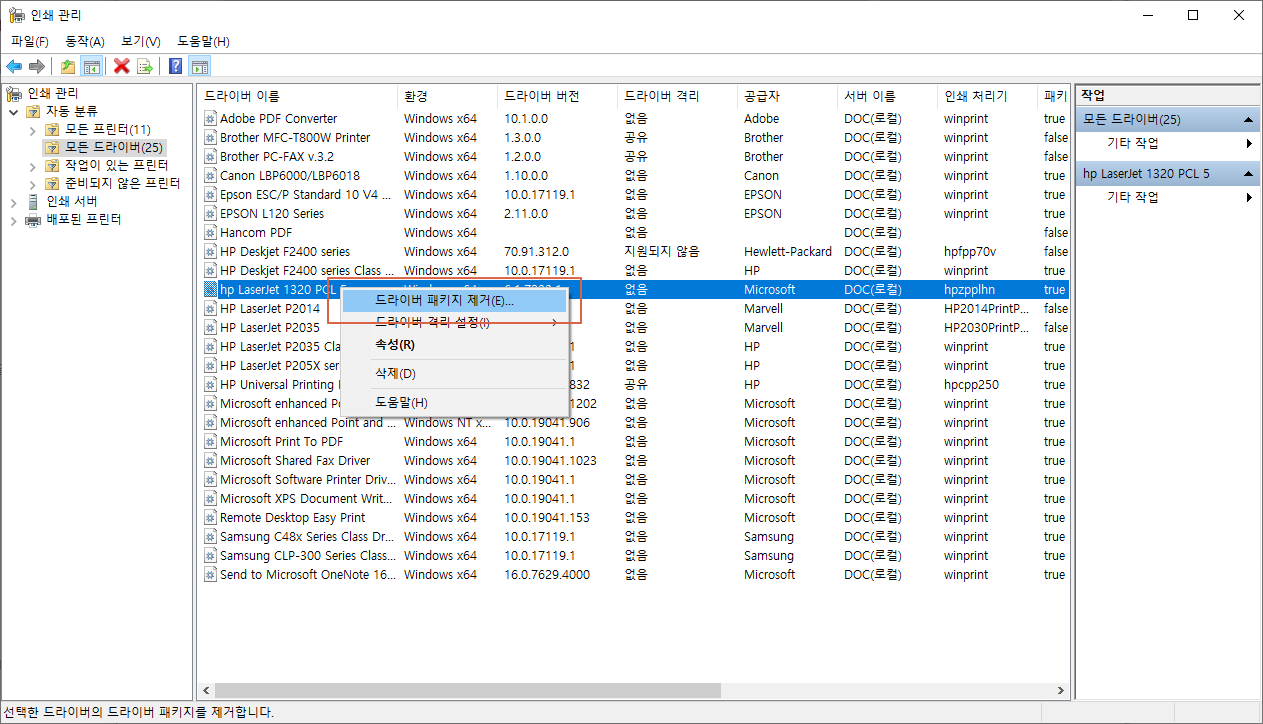Collapse the hp LaserJet 1320 PCL 5 action section

click(x=1249, y=174)
